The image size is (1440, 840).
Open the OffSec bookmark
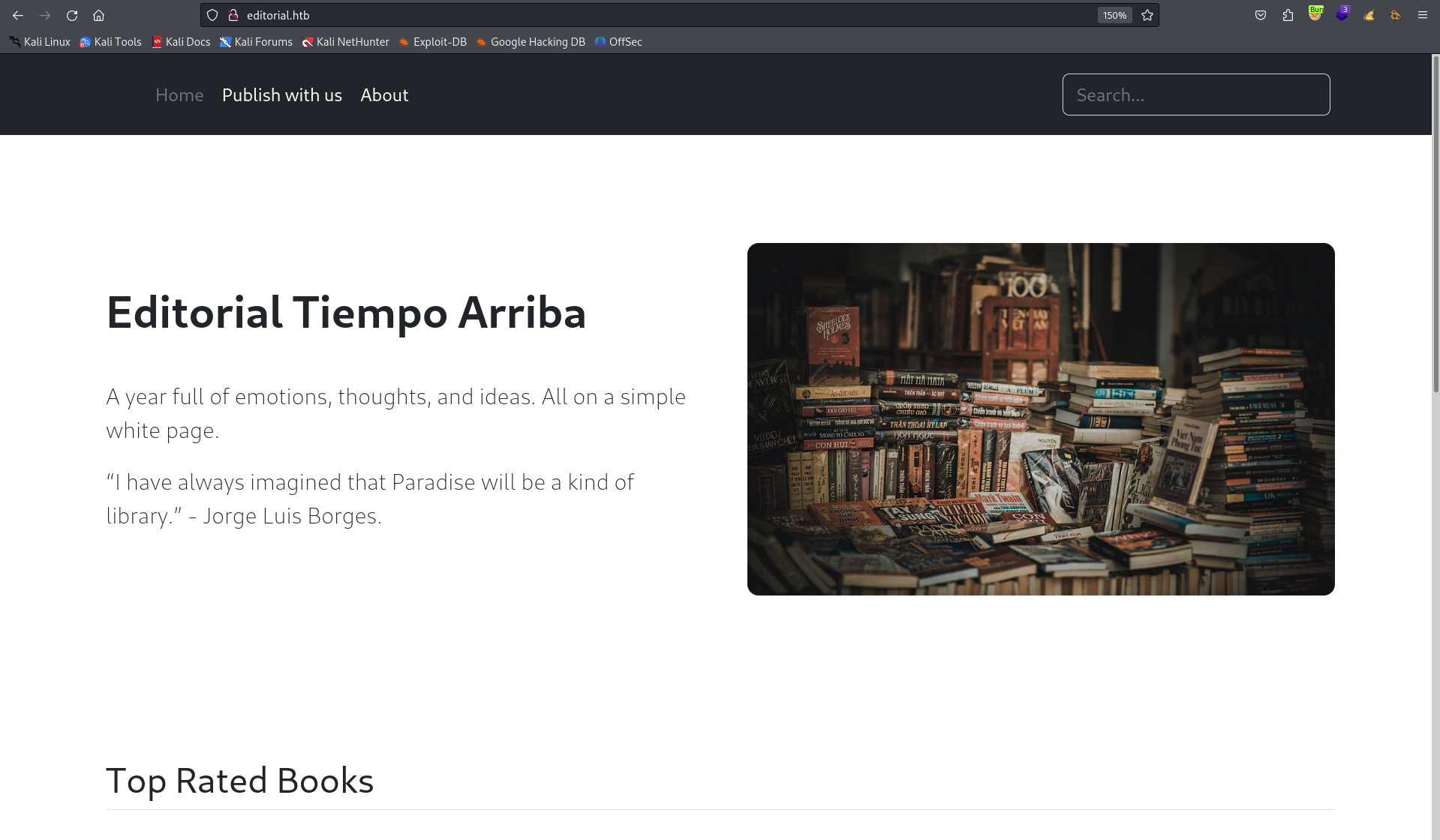pyautogui.click(x=618, y=42)
